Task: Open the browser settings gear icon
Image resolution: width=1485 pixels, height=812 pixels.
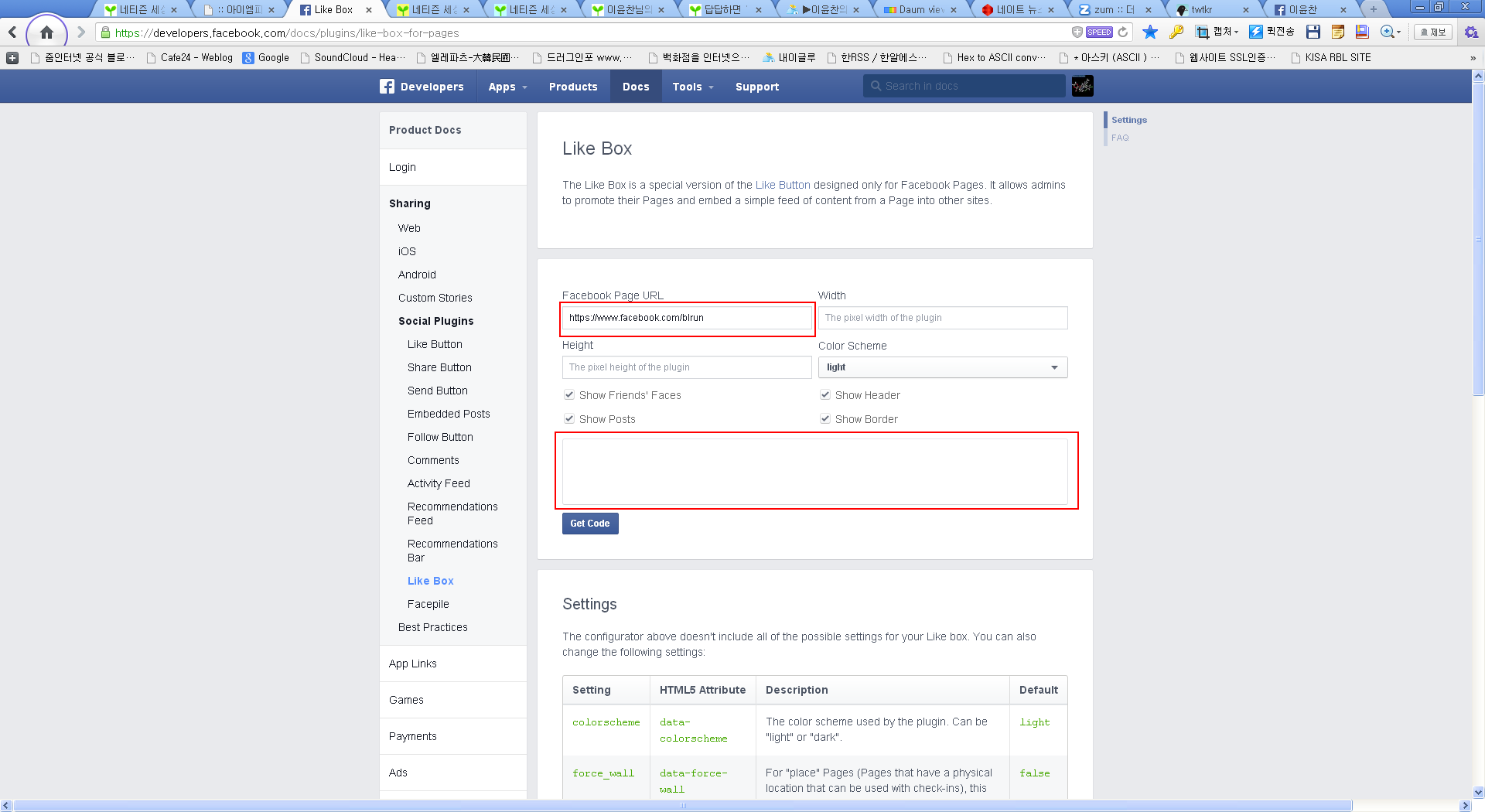Action: coord(1471,32)
